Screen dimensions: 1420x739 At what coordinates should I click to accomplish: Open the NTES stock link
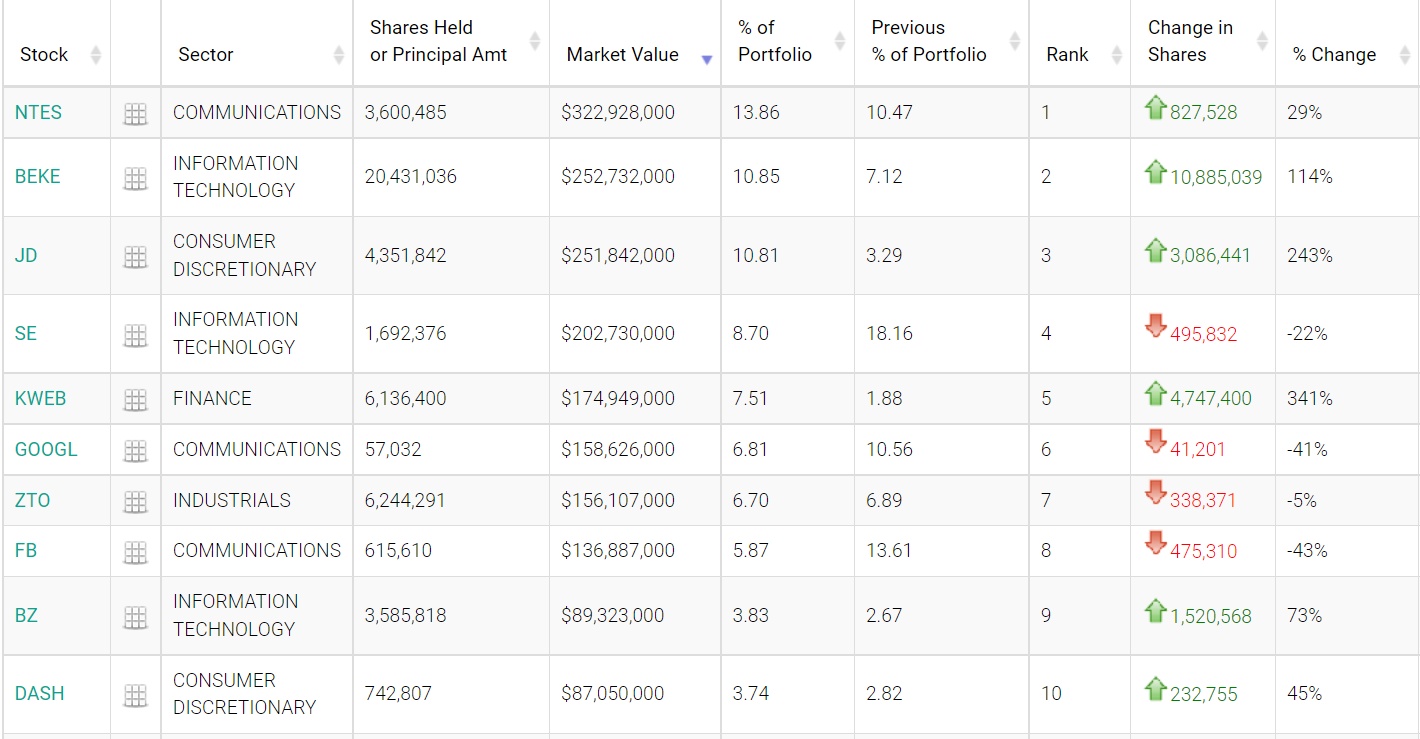[38, 113]
